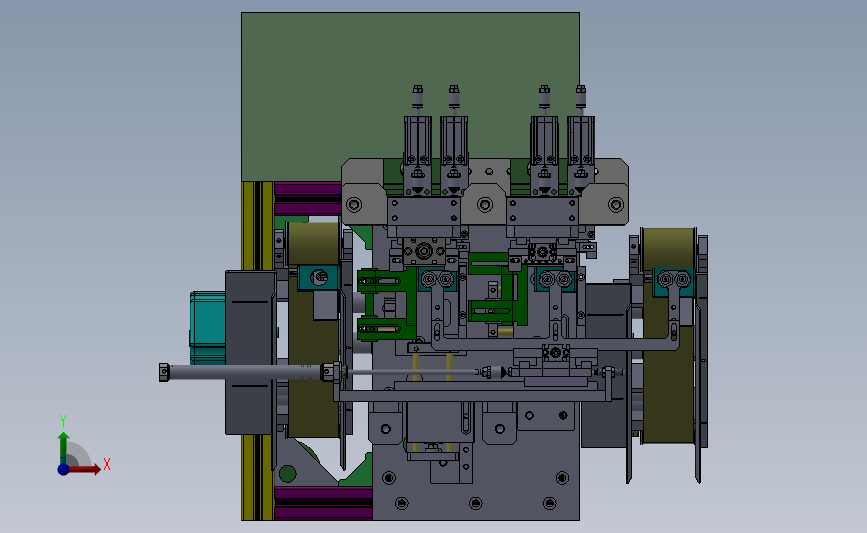The height and width of the screenshot is (533, 867).
Task: Click the green Y axis arrow of triad
Action: pos(64,448)
